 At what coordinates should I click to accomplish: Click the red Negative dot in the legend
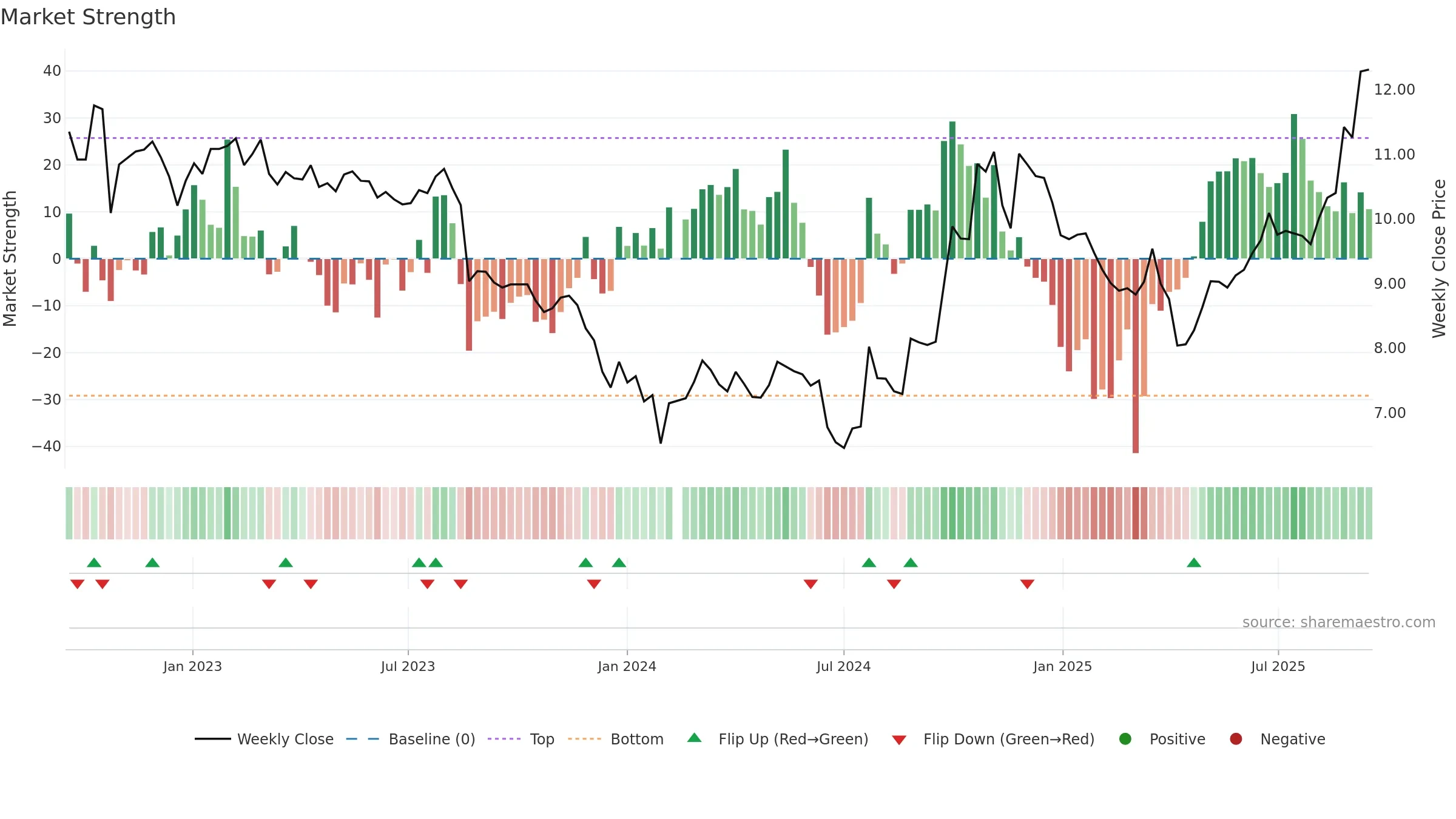(1236, 739)
